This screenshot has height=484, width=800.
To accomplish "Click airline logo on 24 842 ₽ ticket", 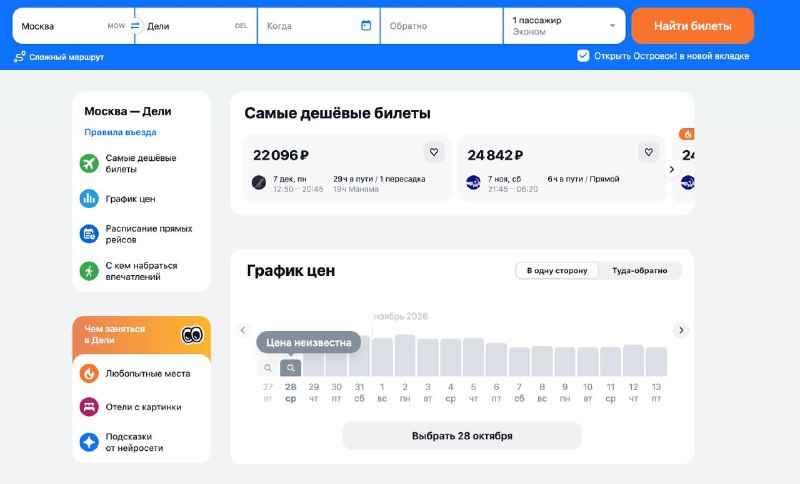I will (x=473, y=183).
